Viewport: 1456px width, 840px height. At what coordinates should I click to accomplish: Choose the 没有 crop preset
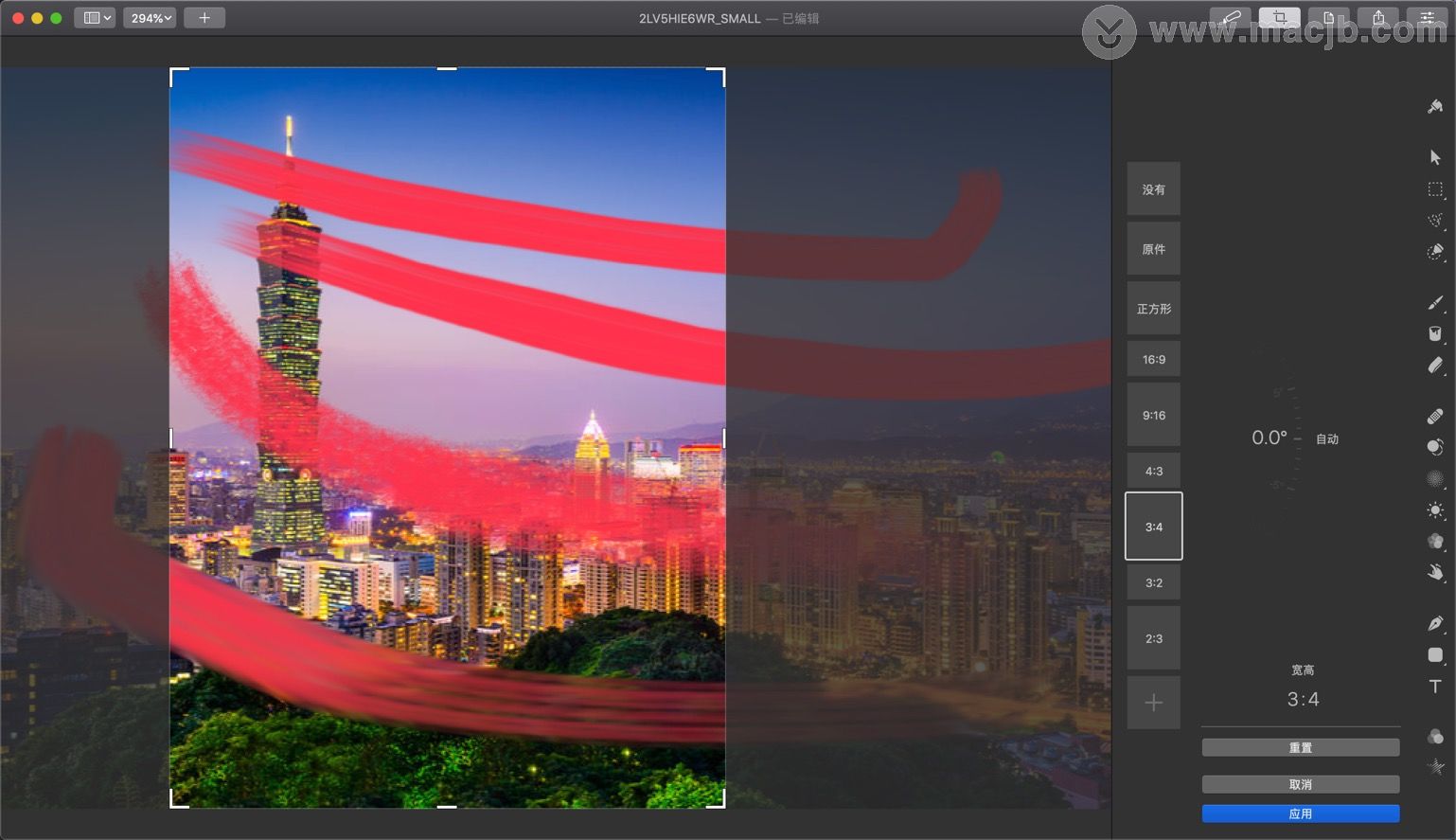coord(1153,189)
